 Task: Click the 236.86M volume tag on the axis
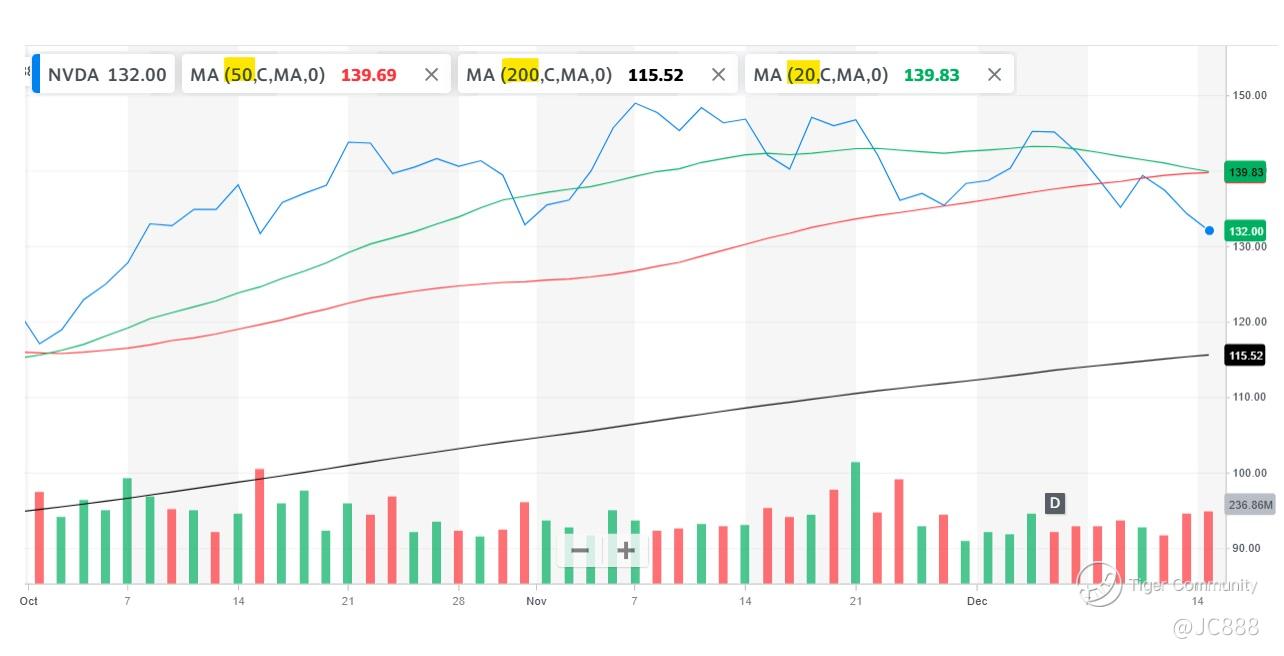point(1250,505)
